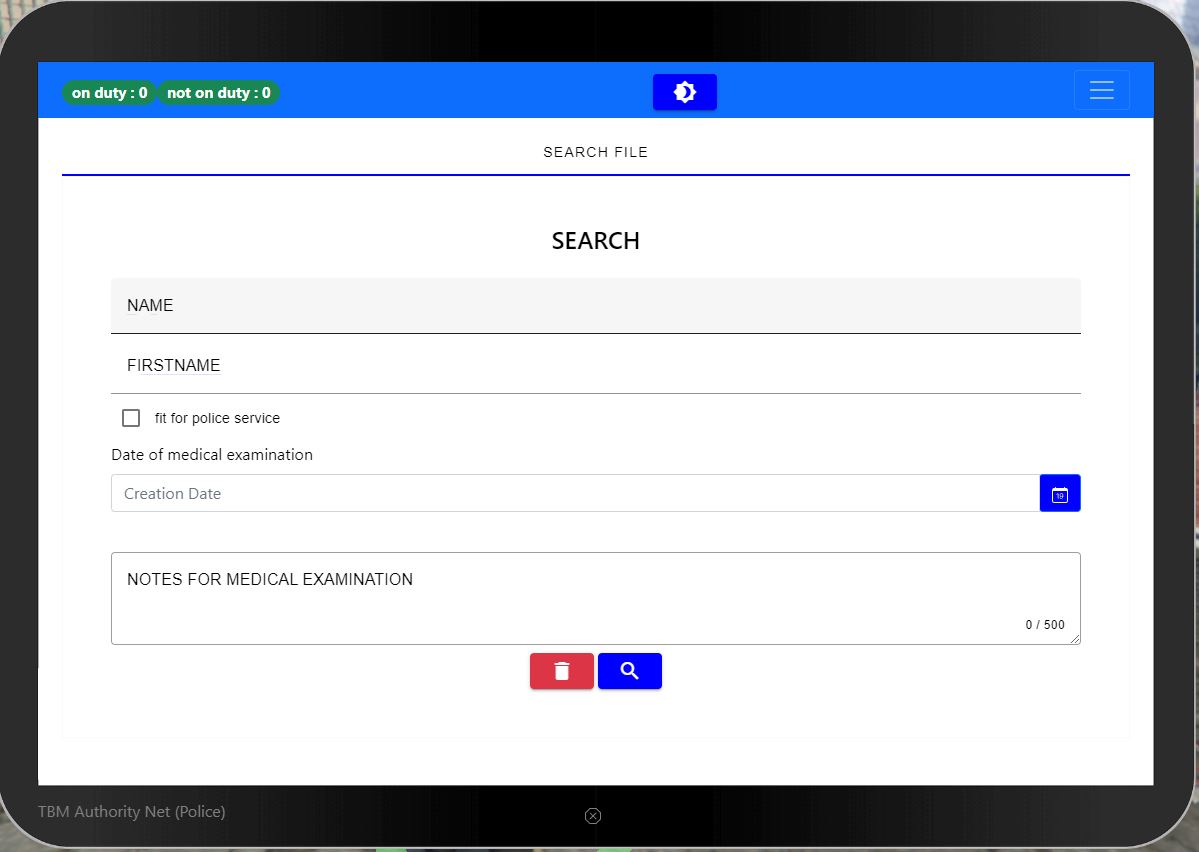The width and height of the screenshot is (1199, 852).
Task: Click the 'fit for police service' label
Action: click(217, 418)
